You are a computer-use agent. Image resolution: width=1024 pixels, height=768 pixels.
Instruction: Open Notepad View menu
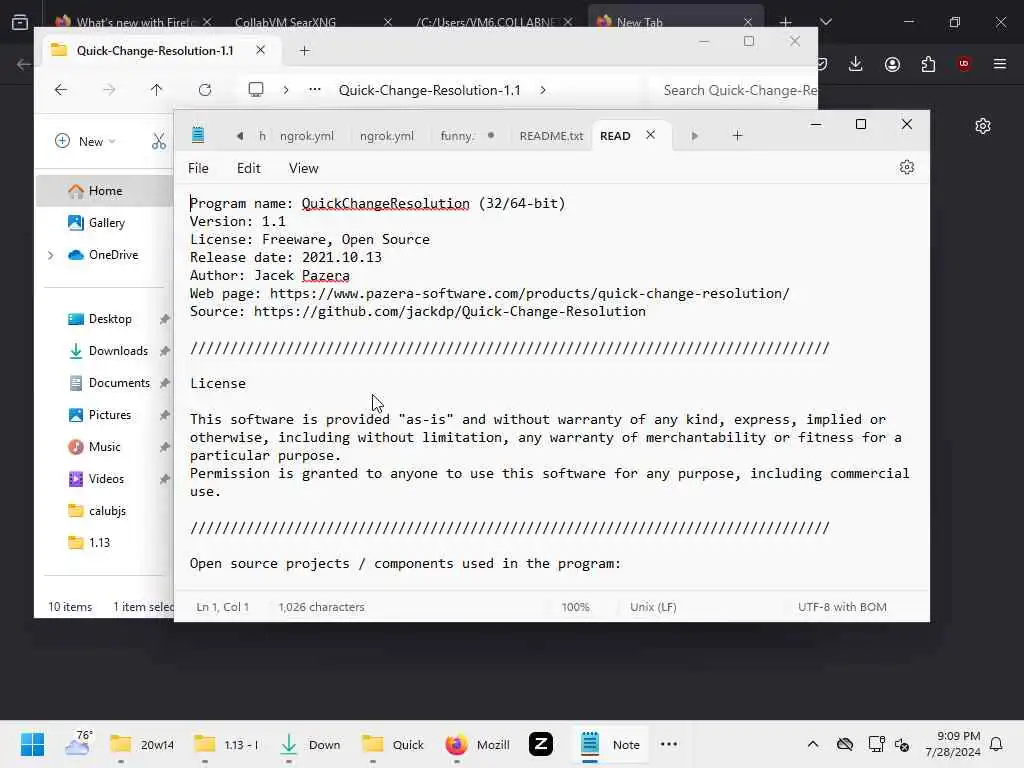[x=304, y=168]
